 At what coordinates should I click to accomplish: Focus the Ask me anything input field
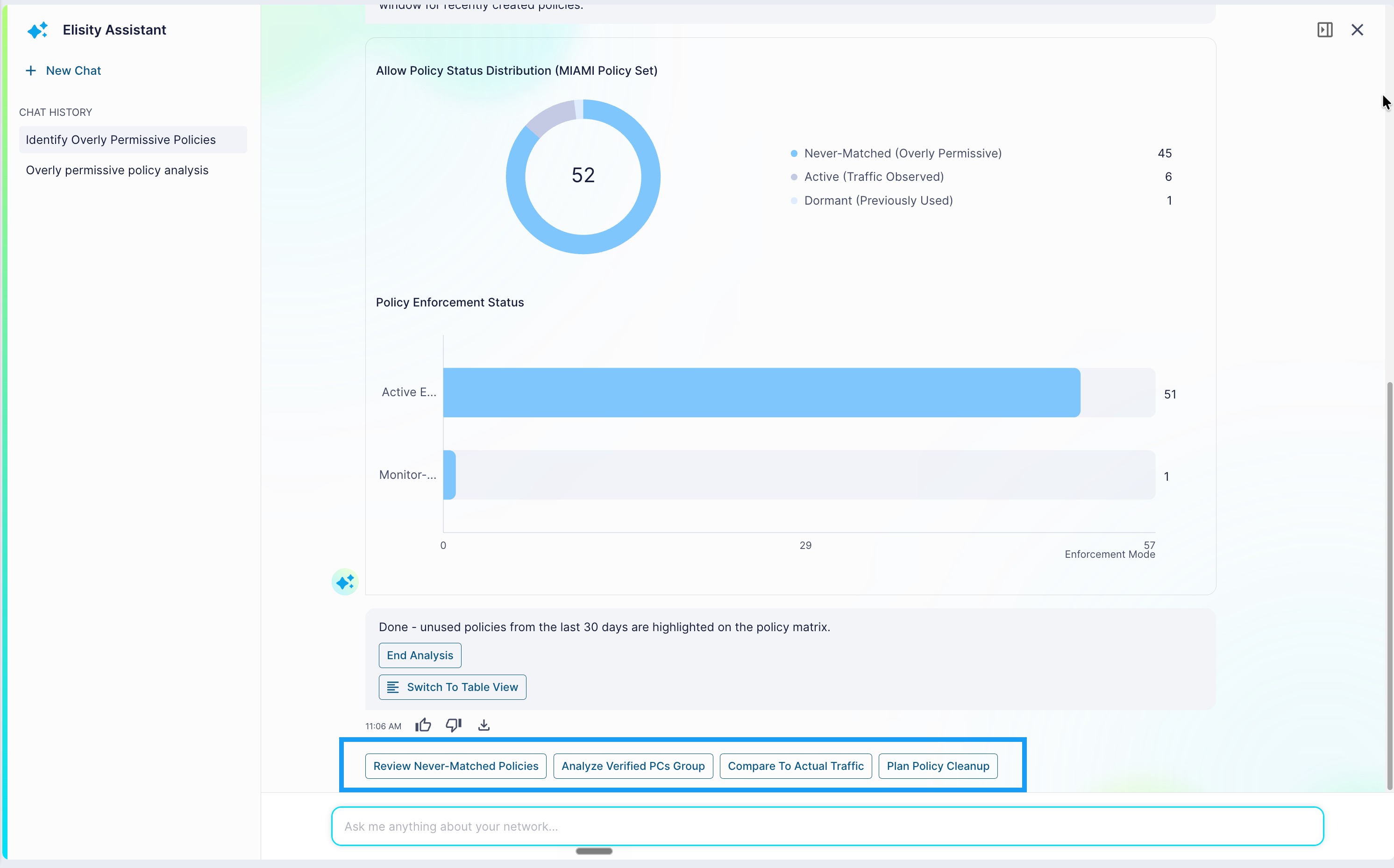pos(827,826)
